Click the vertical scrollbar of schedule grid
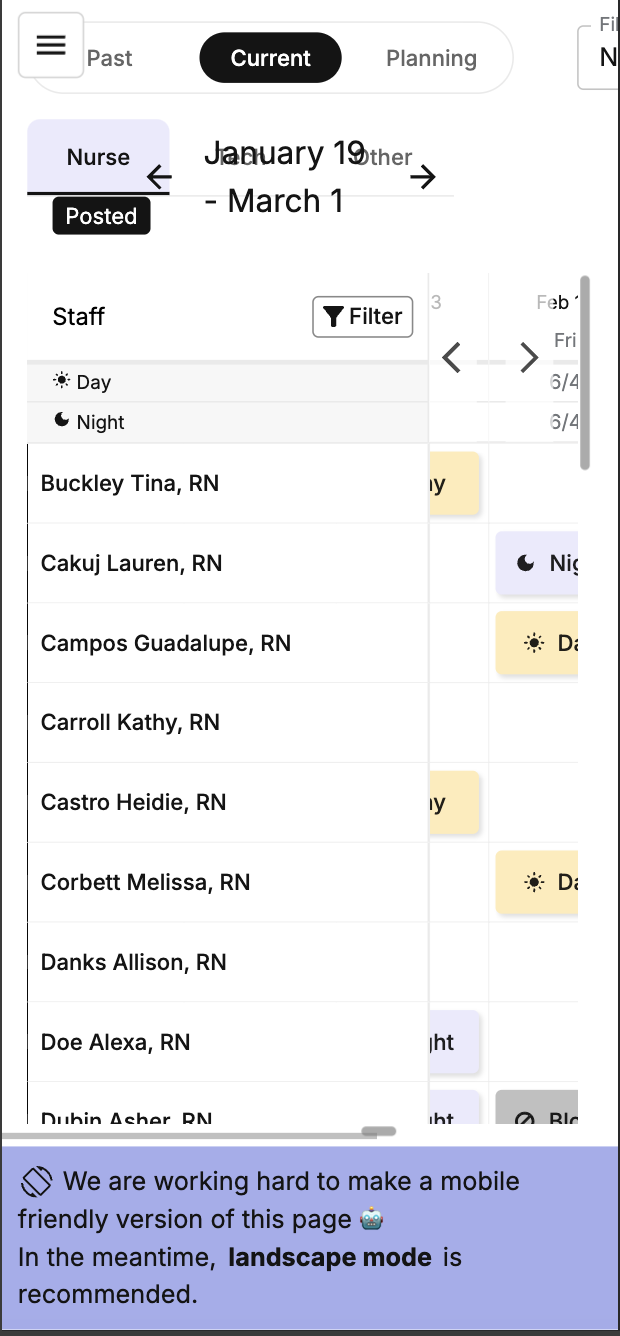 [585, 373]
